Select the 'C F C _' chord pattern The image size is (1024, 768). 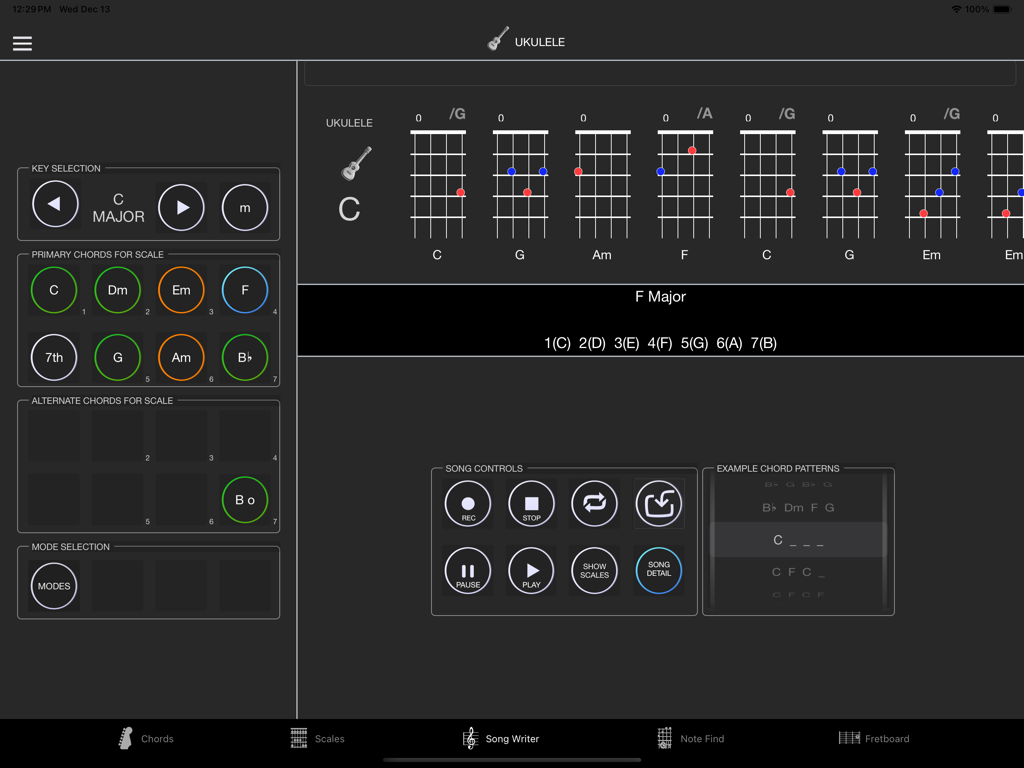coord(798,573)
